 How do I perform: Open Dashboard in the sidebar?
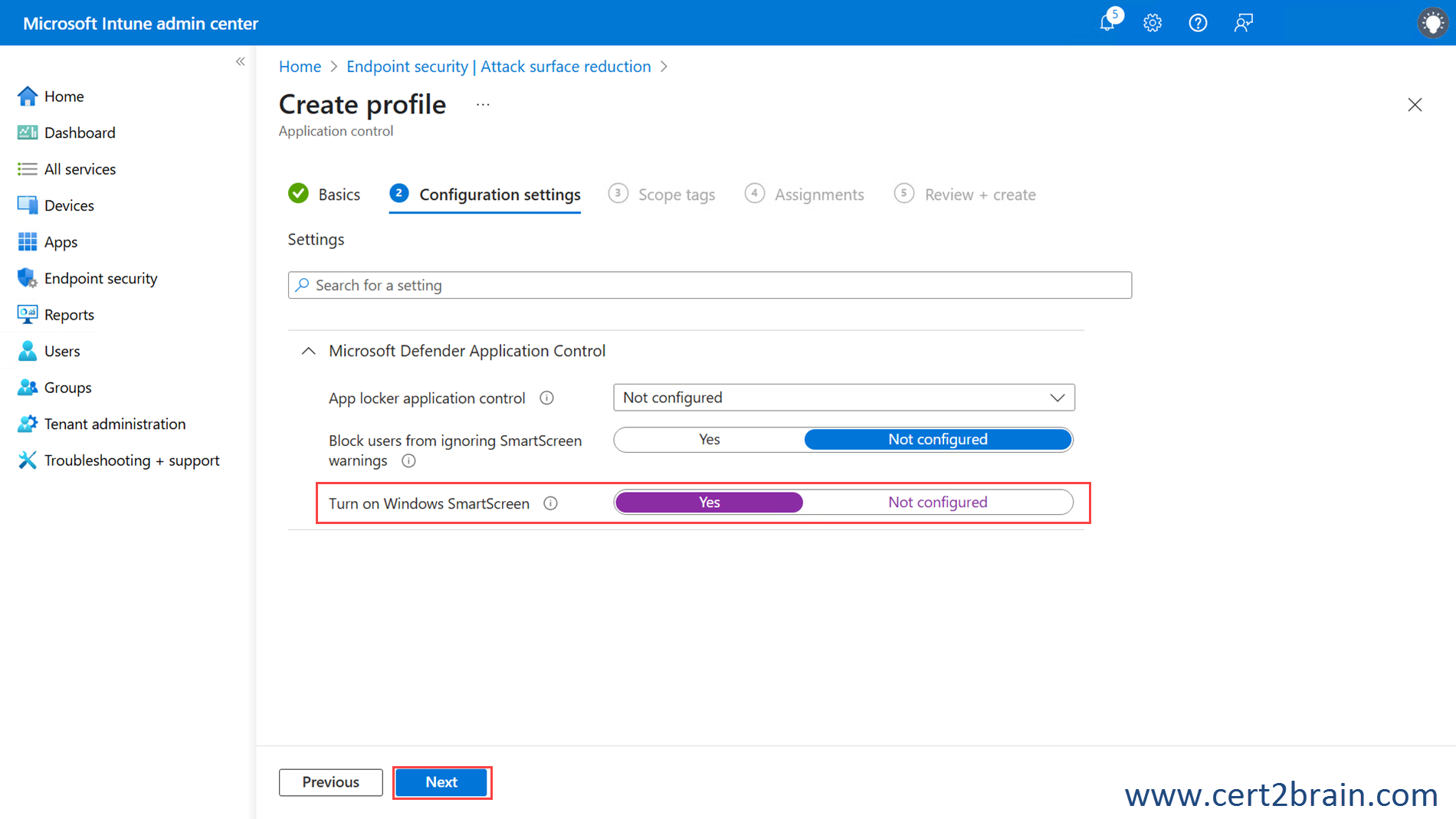80,133
